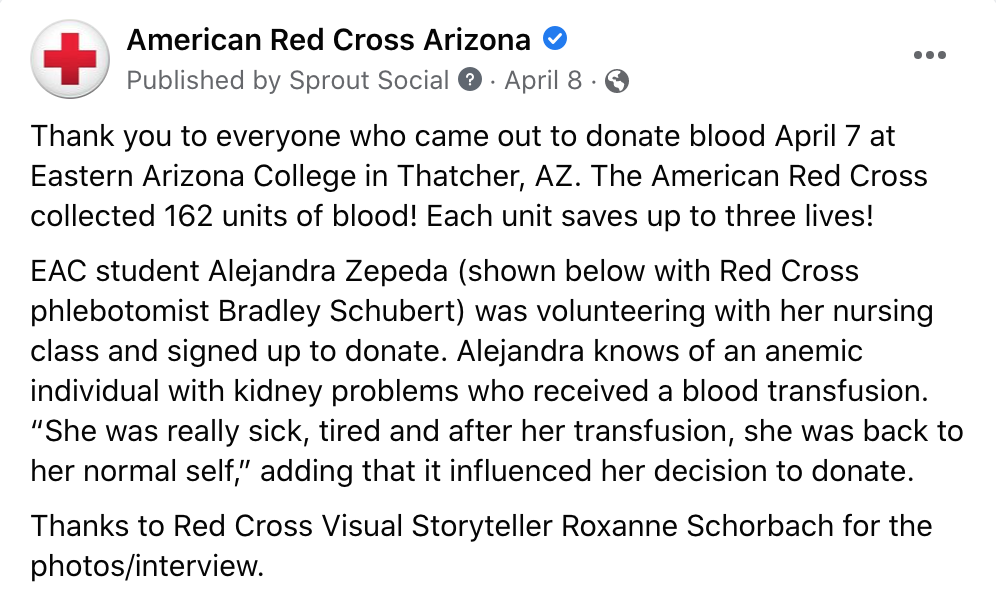Click the text Each unit saves up to three lives
996x608 pixels.
650,216
